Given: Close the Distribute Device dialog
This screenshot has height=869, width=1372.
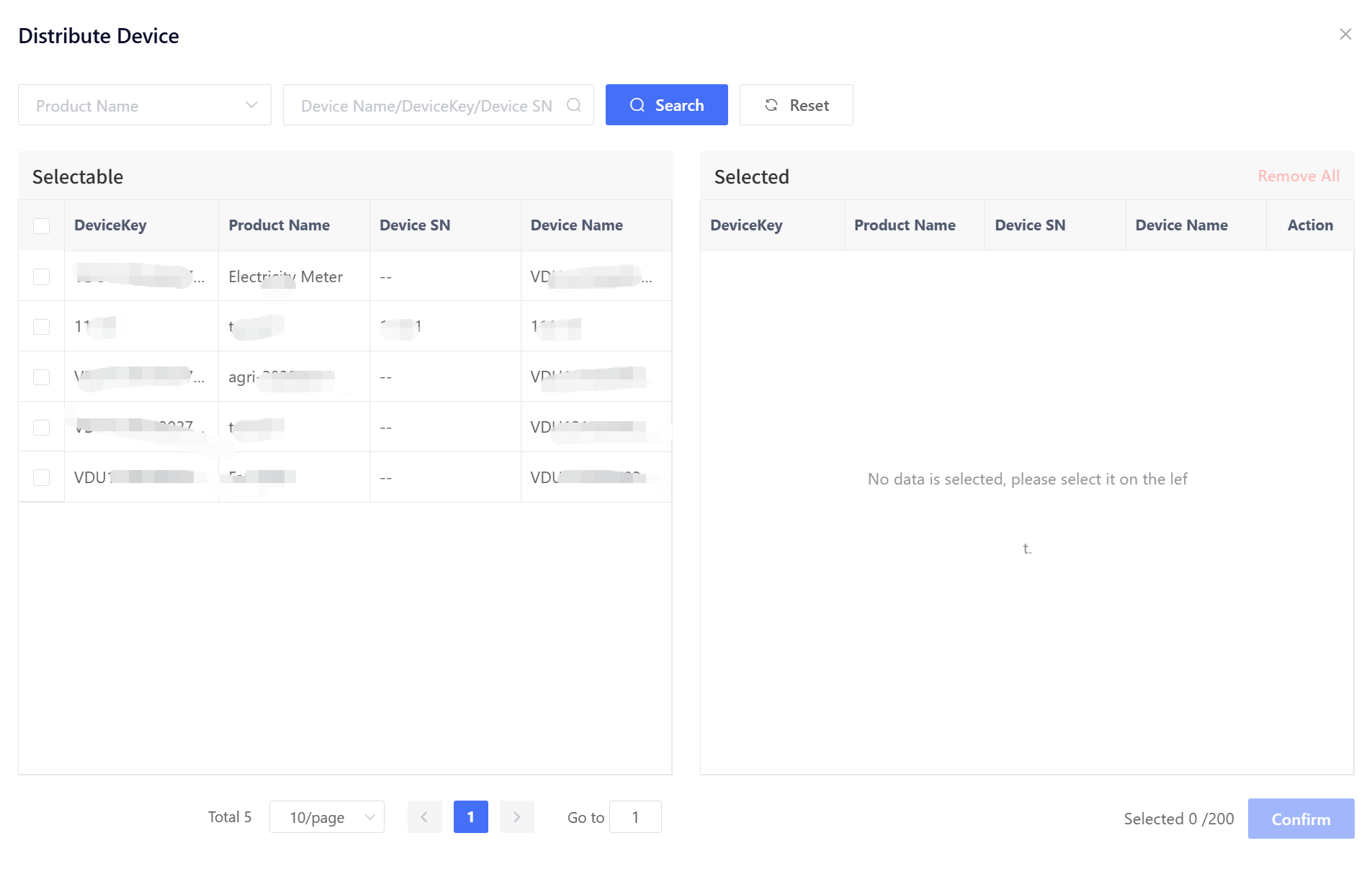Looking at the screenshot, I should click(x=1345, y=35).
